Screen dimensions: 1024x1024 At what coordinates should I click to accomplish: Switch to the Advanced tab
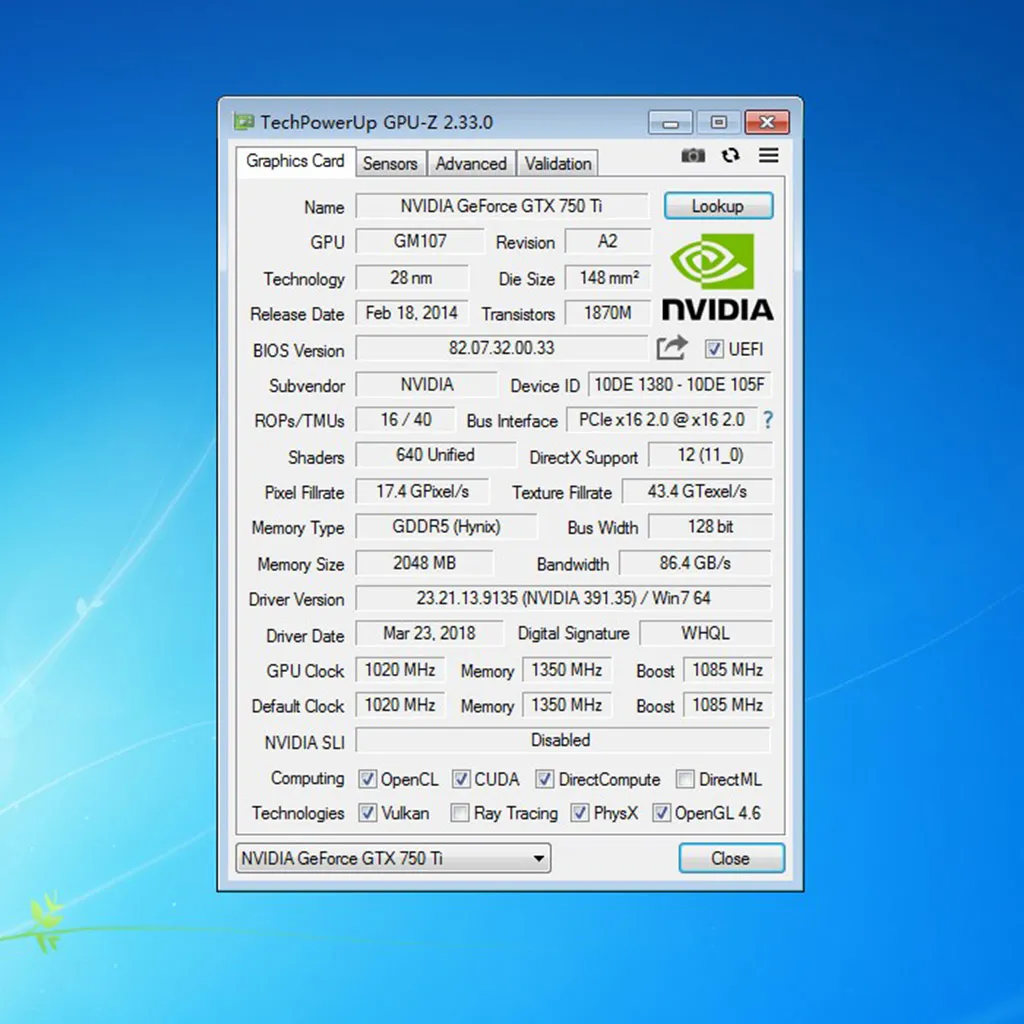[x=471, y=163]
